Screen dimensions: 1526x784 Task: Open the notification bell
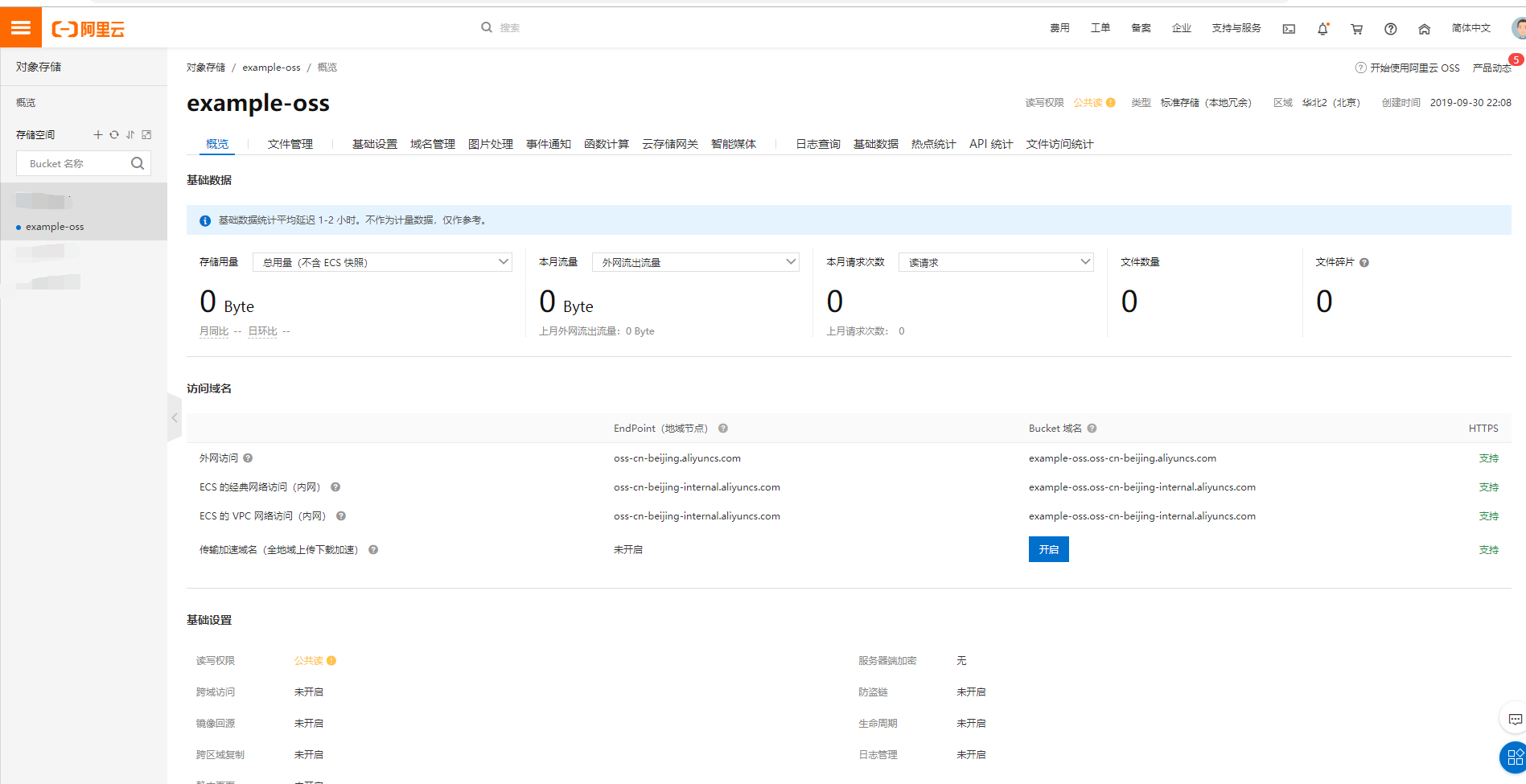pos(1322,29)
